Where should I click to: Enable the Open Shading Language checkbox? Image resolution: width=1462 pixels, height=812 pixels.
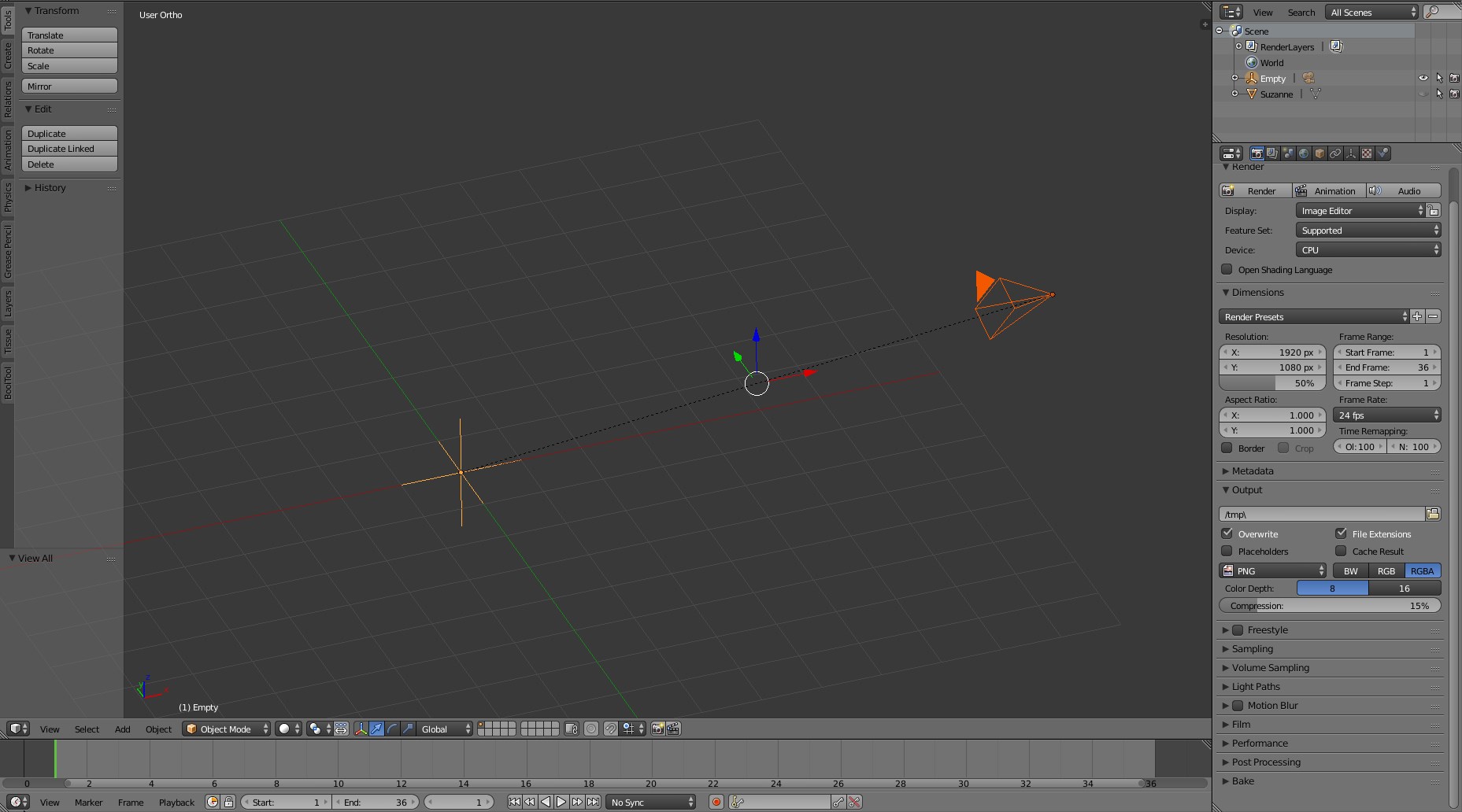click(x=1227, y=270)
